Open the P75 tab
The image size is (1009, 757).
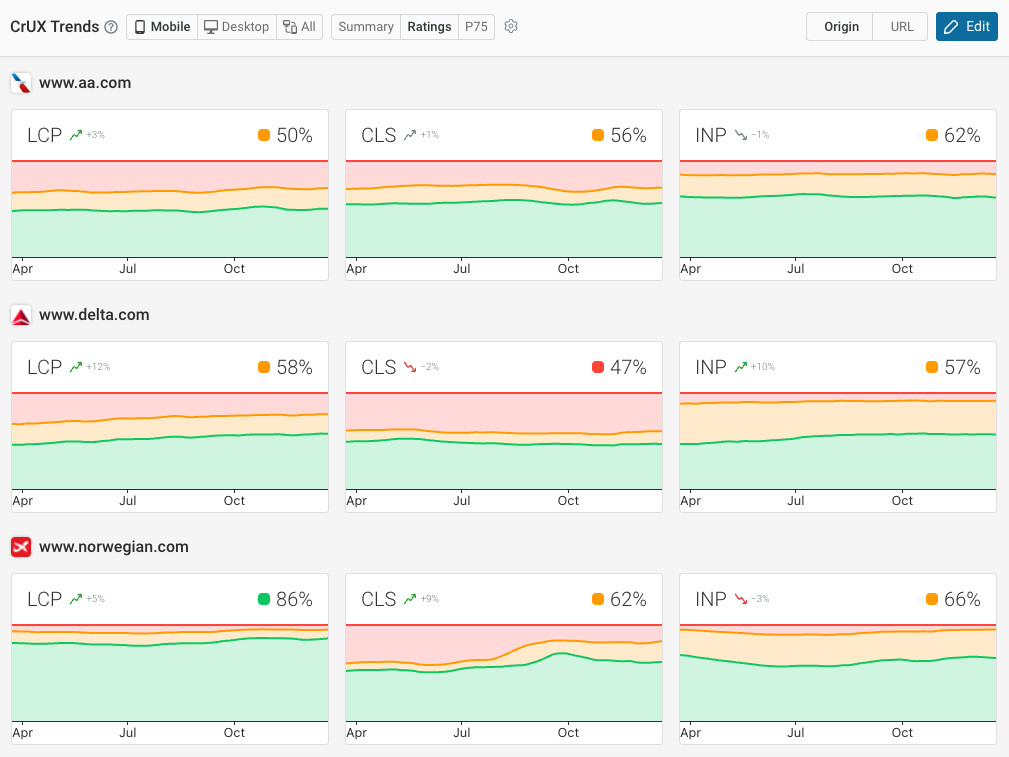tap(476, 27)
